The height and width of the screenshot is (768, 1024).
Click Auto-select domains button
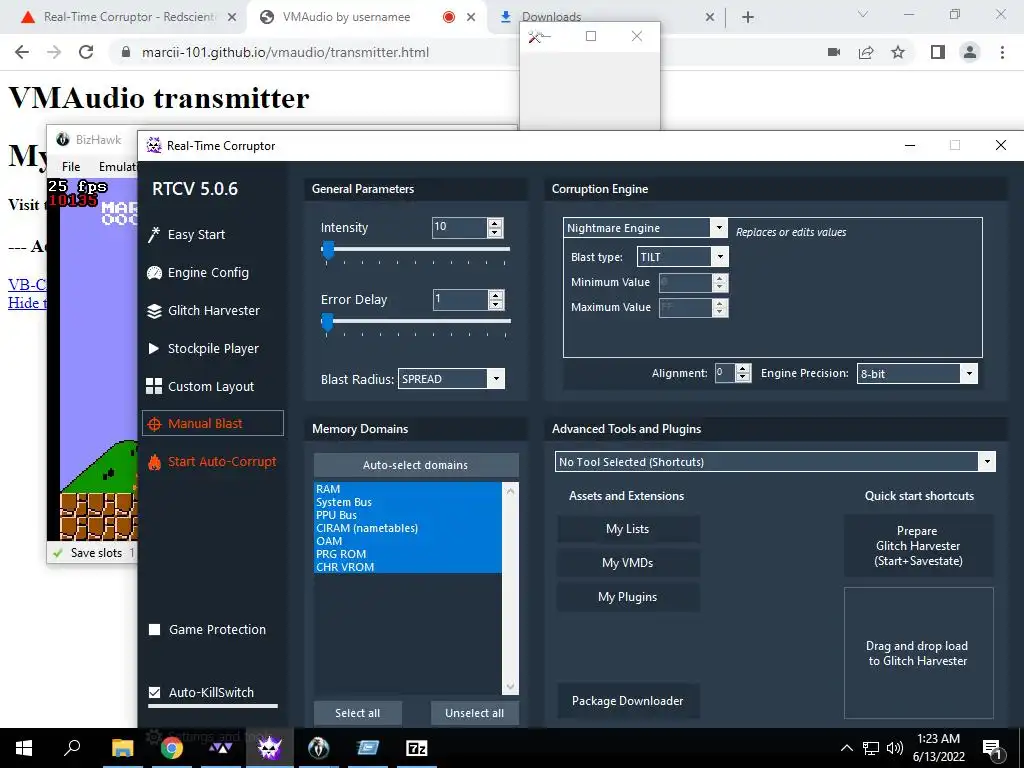click(416, 465)
